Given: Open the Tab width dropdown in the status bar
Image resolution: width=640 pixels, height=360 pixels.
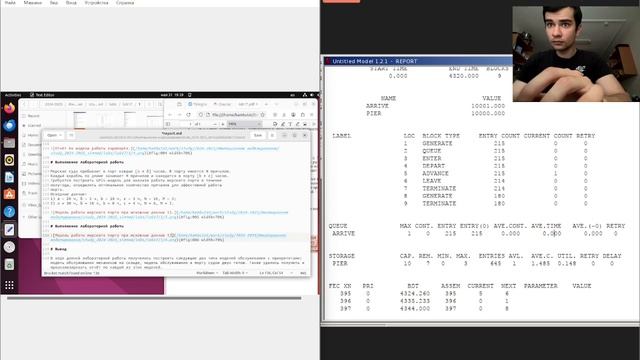Looking at the screenshot, I should (x=235, y=273).
